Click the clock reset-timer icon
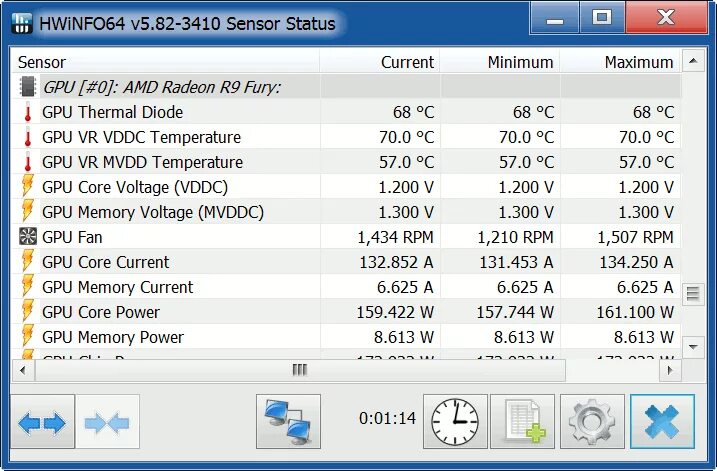This screenshot has width=717, height=471. click(455, 422)
